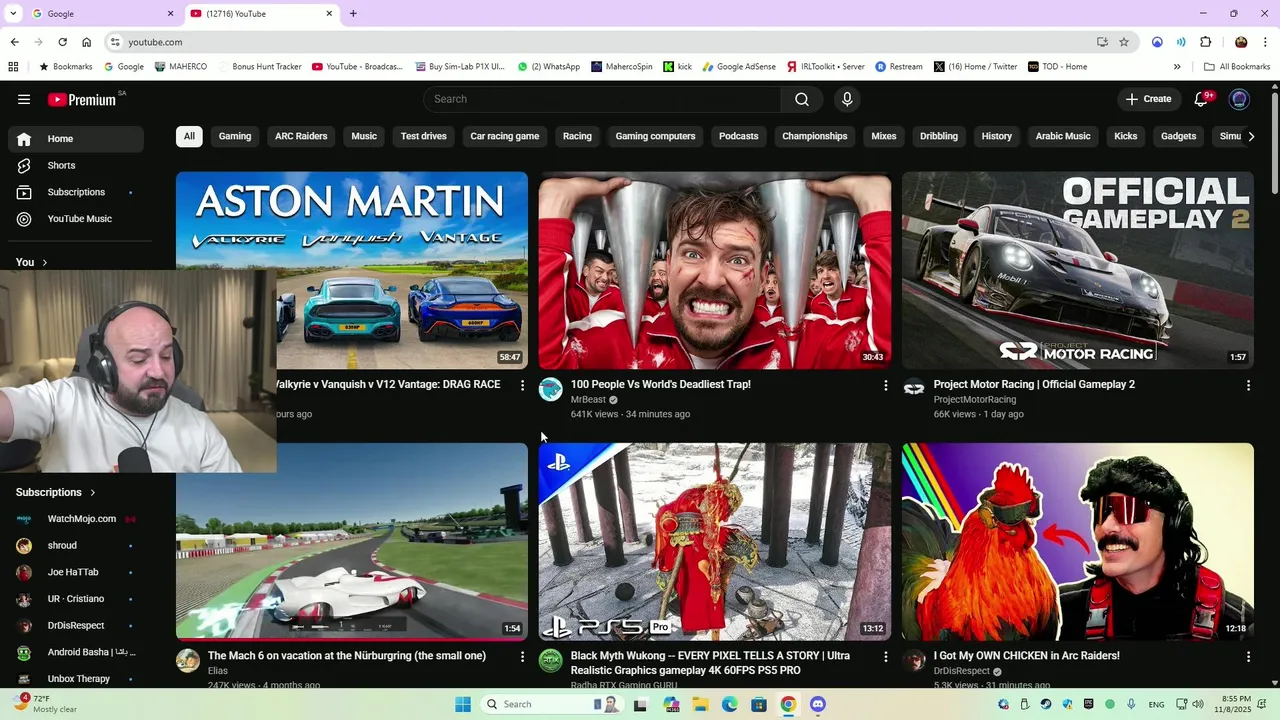Select the Arabic Music chip
This screenshot has width=1280, height=720.
[x=1063, y=136]
